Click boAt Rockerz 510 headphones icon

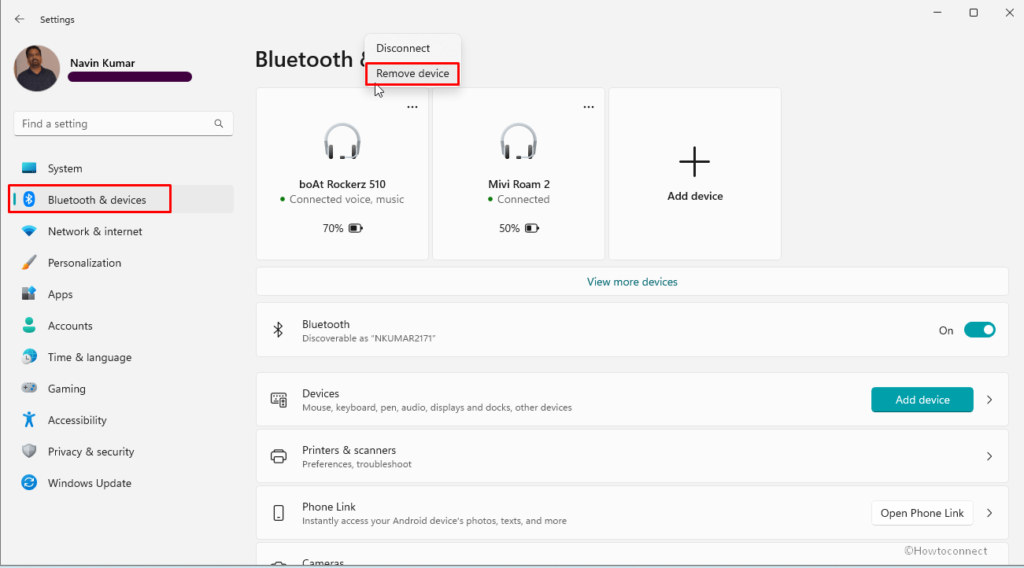342,141
